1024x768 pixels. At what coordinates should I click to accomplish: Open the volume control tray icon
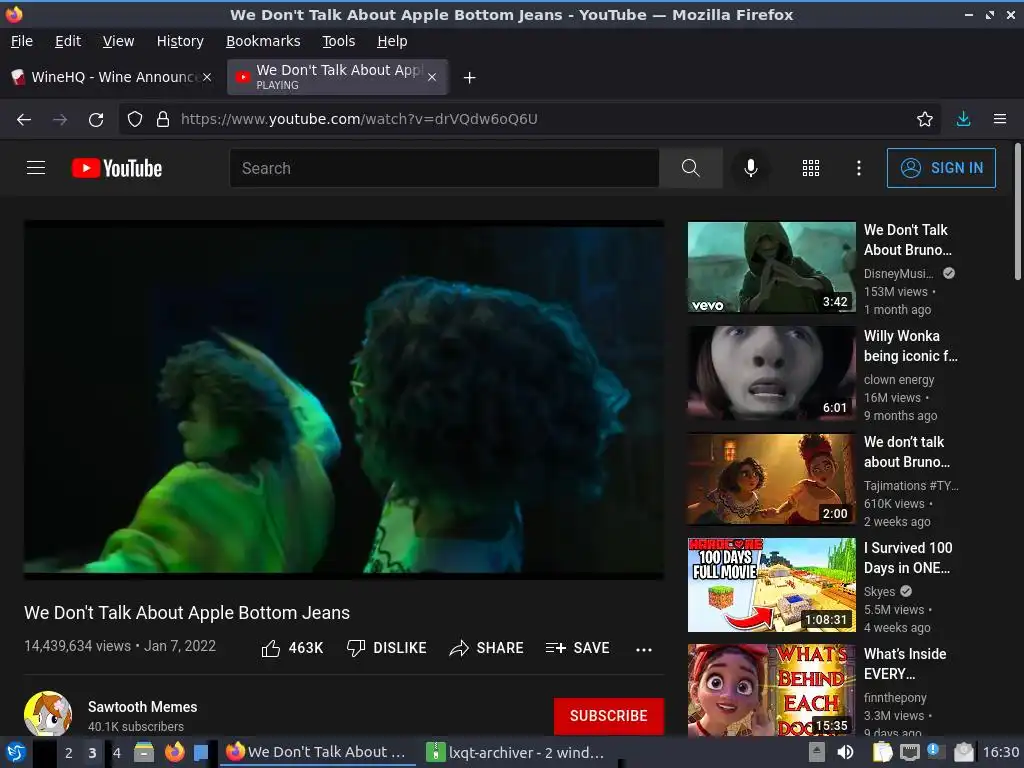tap(845, 752)
